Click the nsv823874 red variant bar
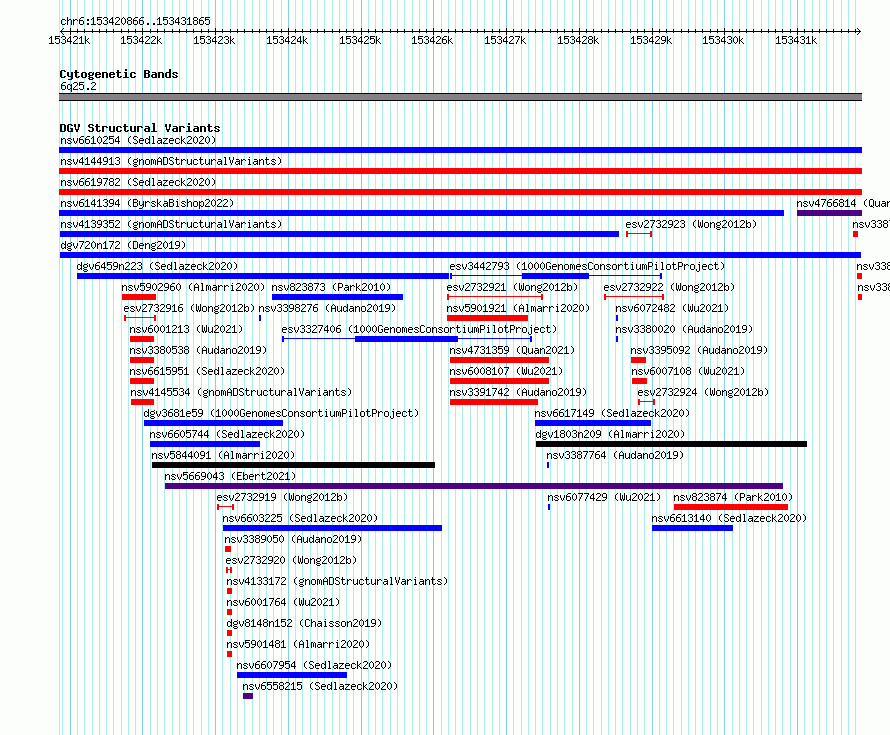The image size is (890, 735). coord(731,507)
